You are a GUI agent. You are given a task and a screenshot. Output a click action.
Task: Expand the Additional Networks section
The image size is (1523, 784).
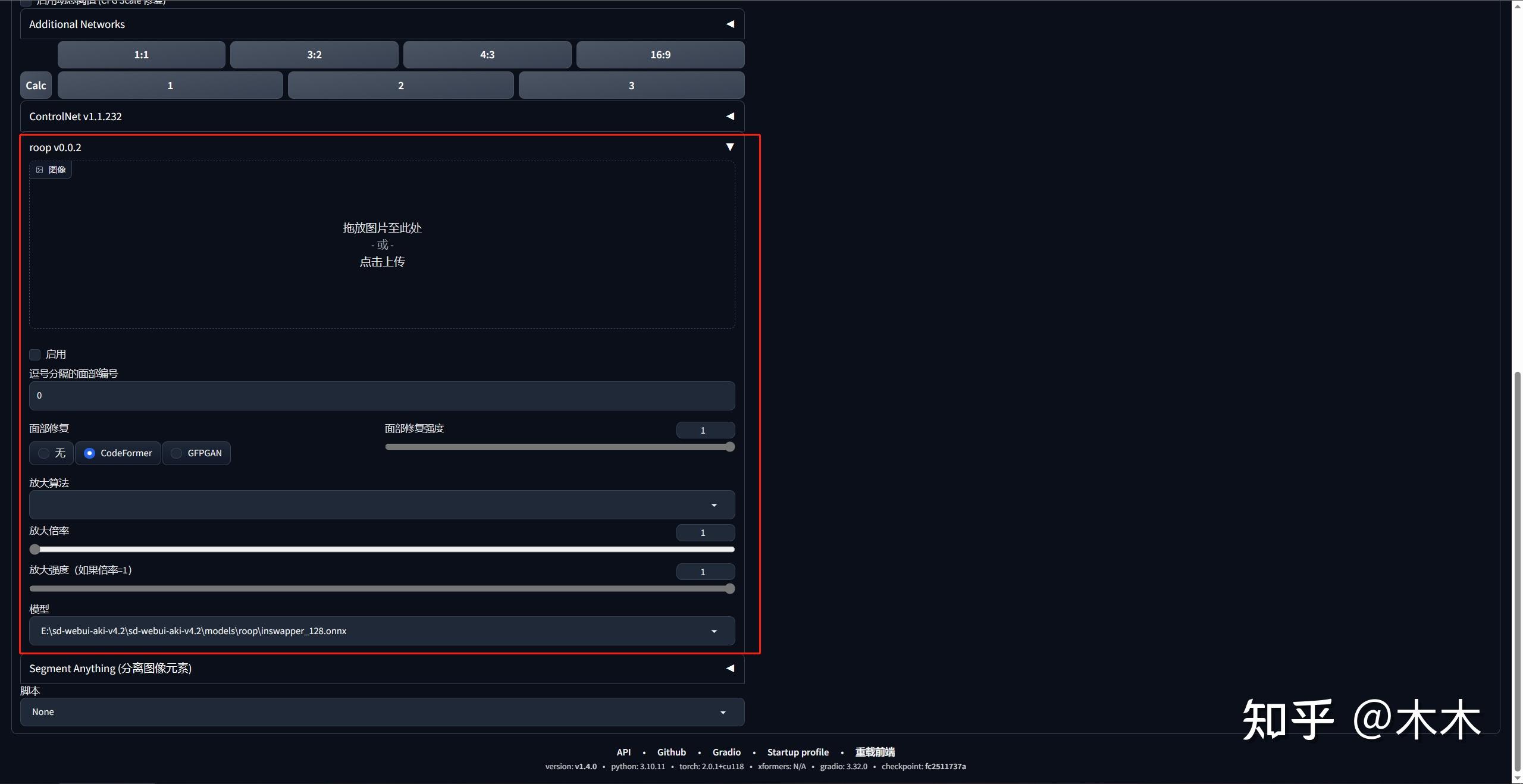(729, 24)
